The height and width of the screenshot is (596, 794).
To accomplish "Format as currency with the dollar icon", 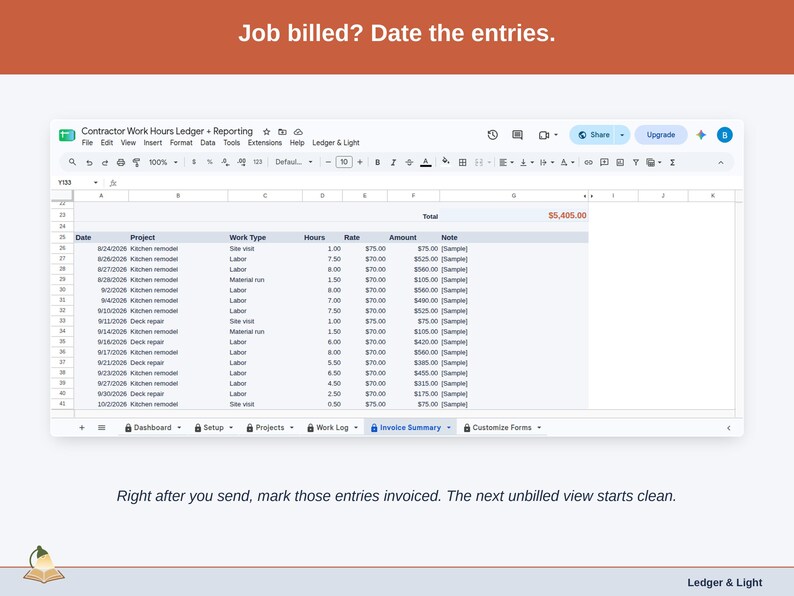I will pyautogui.click(x=194, y=162).
